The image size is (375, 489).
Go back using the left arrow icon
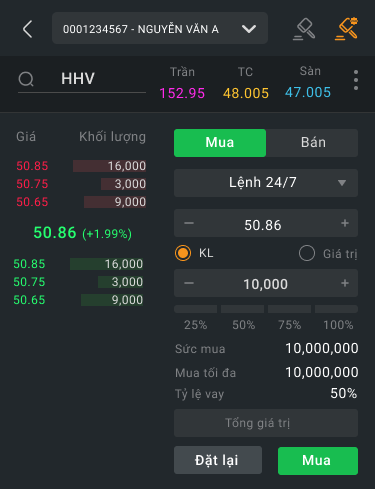[x=28, y=29]
